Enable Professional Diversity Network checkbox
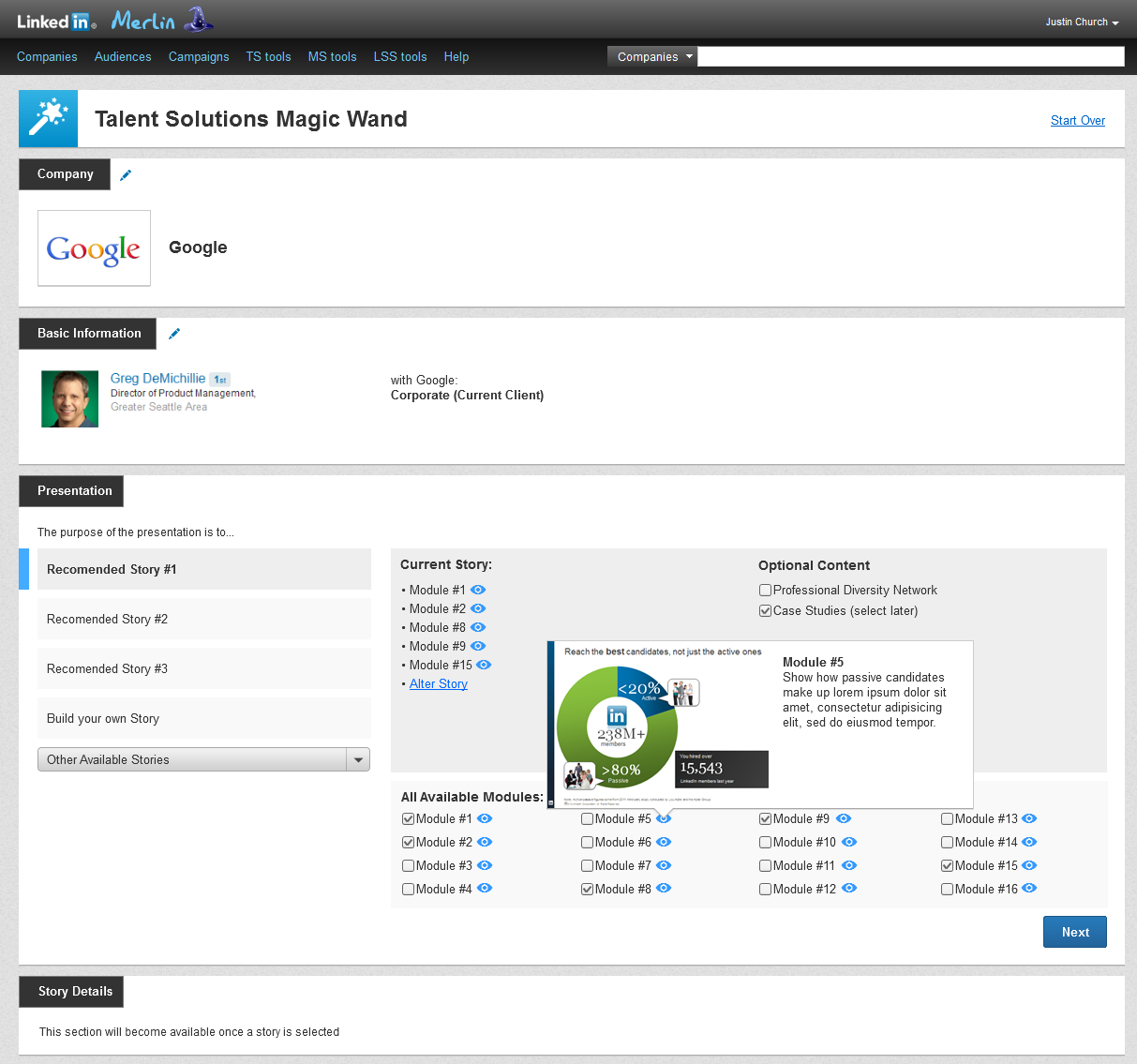Image resolution: width=1137 pixels, height=1064 pixels. click(765, 591)
